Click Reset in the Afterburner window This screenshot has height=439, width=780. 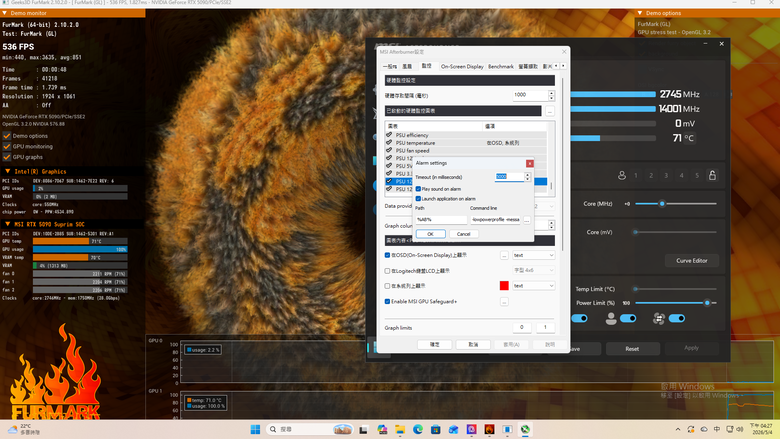pos(632,349)
